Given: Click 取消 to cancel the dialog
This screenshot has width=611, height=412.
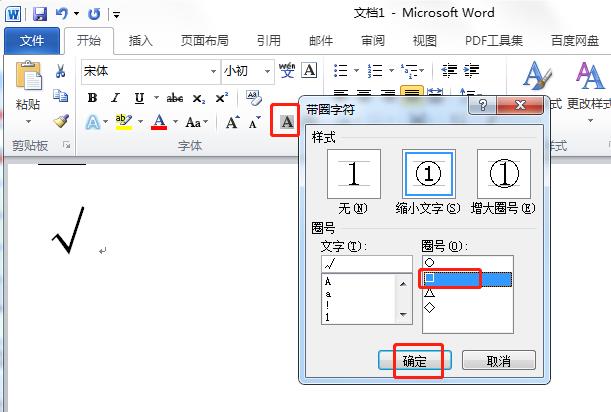Looking at the screenshot, I should 498,361.
